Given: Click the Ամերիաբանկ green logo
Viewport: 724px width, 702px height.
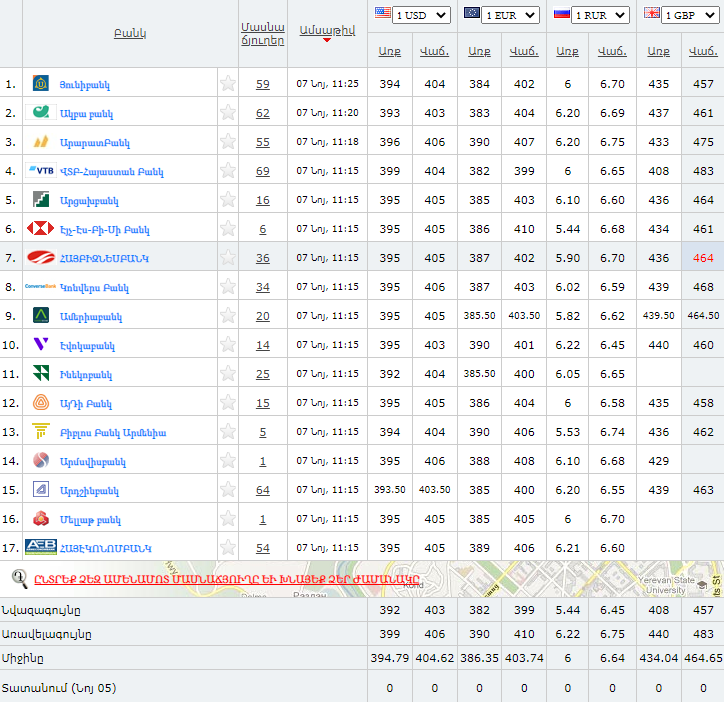Looking at the screenshot, I should tap(41, 315).
